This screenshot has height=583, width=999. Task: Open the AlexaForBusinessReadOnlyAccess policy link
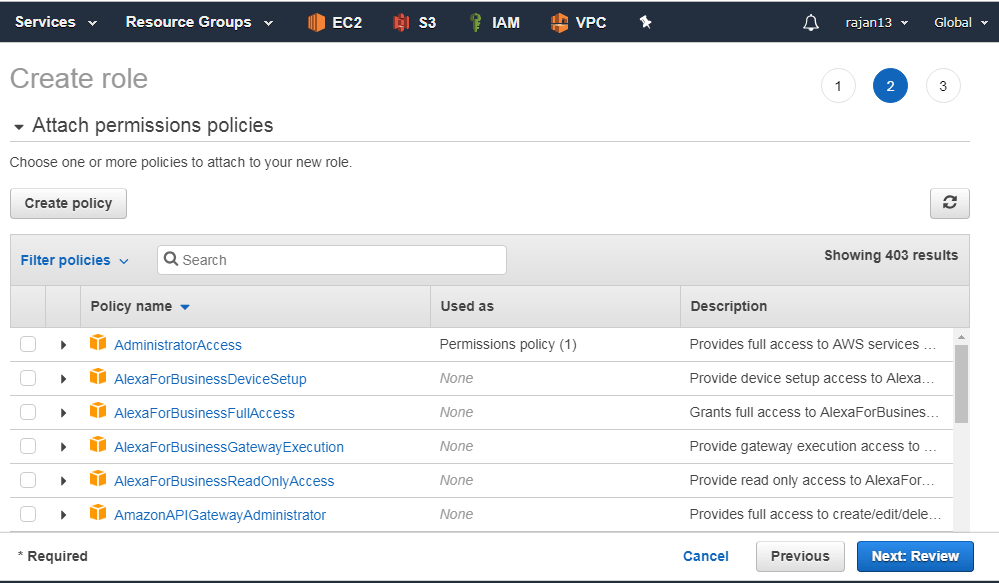[x=224, y=481]
